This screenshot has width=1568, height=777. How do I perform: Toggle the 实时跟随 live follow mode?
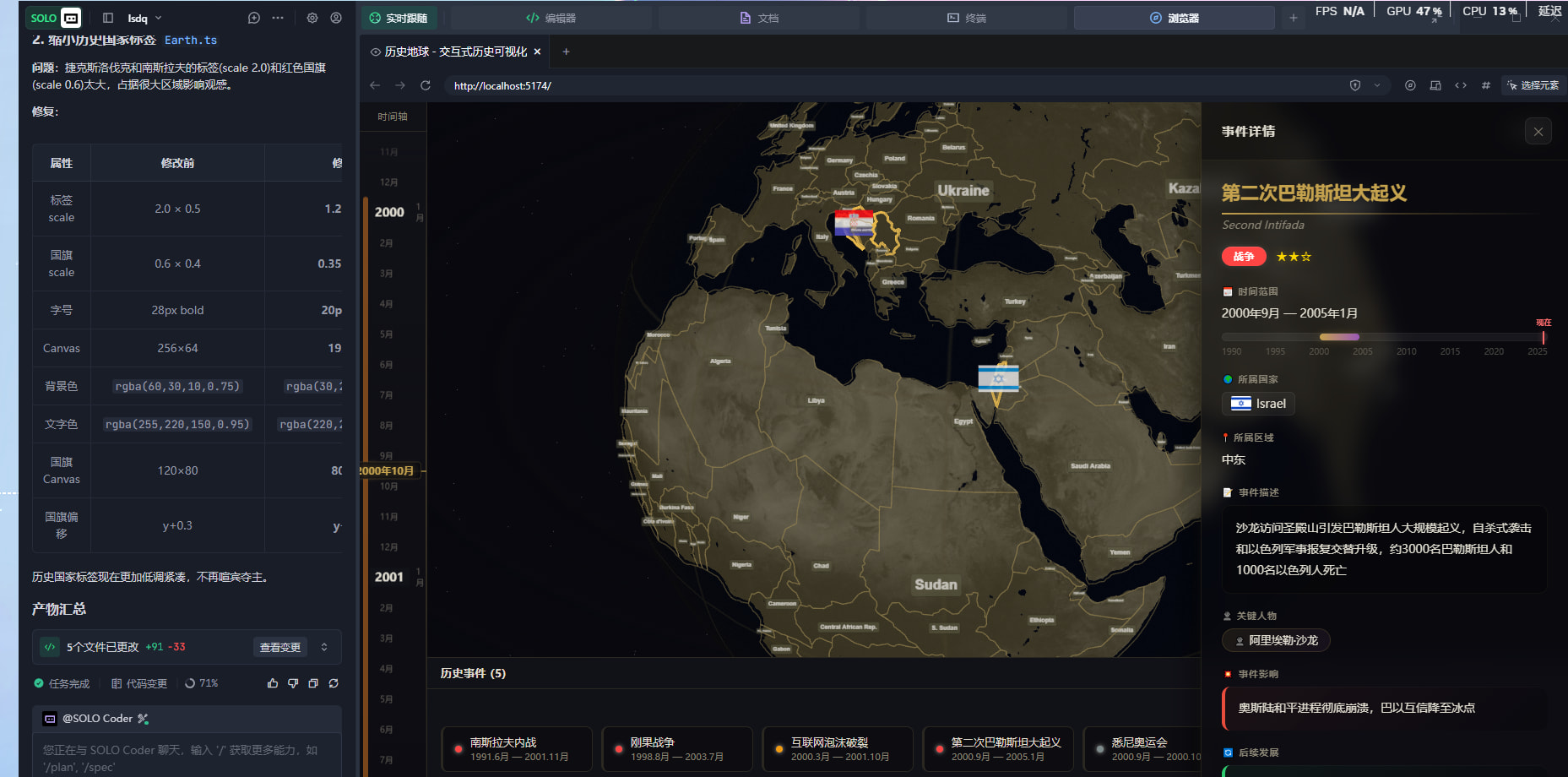tap(399, 18)
